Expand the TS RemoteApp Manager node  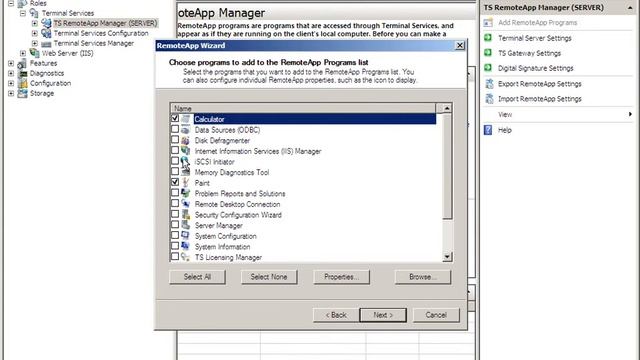pyautogui.click(x=35, y=23)
